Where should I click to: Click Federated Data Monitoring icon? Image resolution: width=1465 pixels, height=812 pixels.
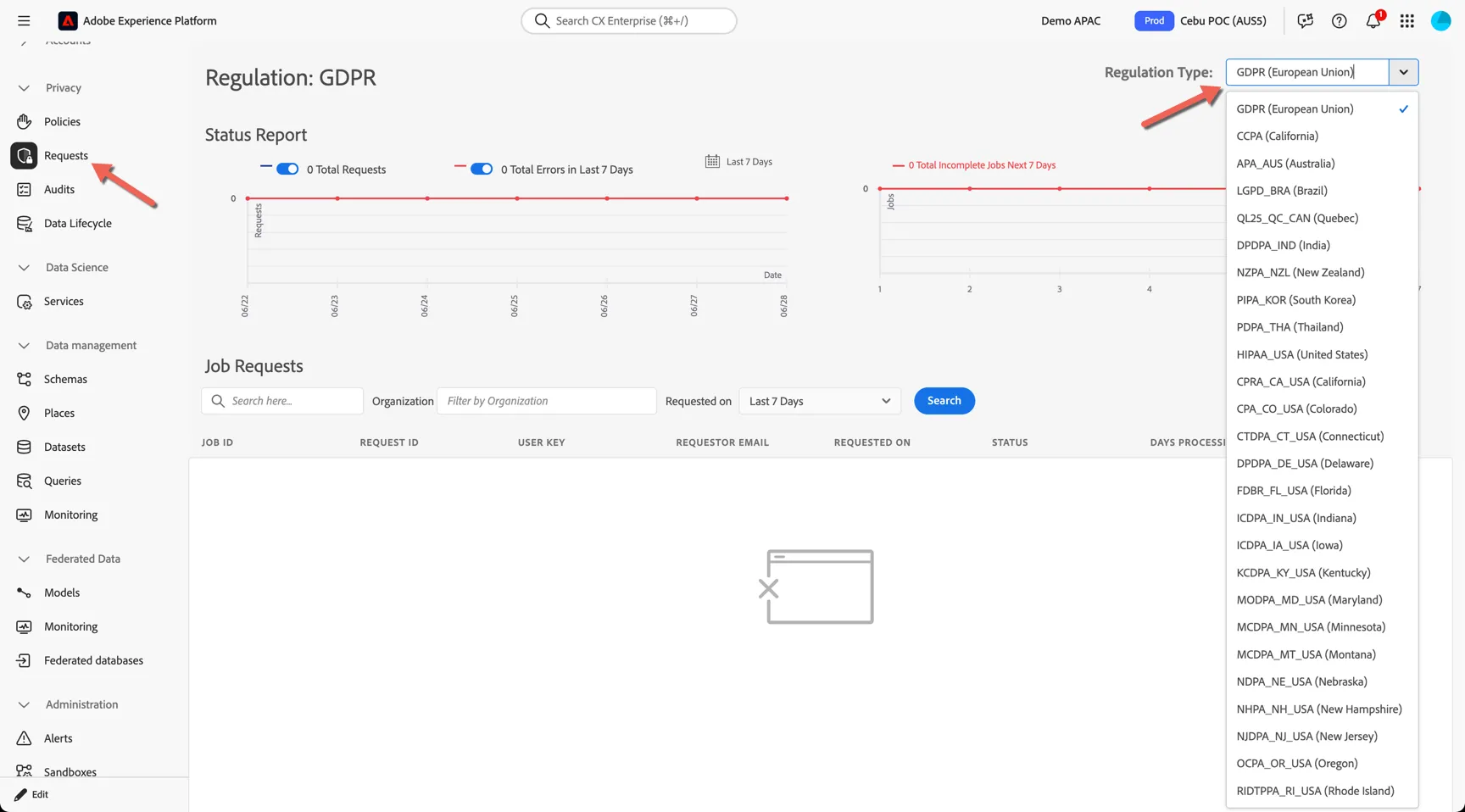pyautogui.click(x=24, y=626)
